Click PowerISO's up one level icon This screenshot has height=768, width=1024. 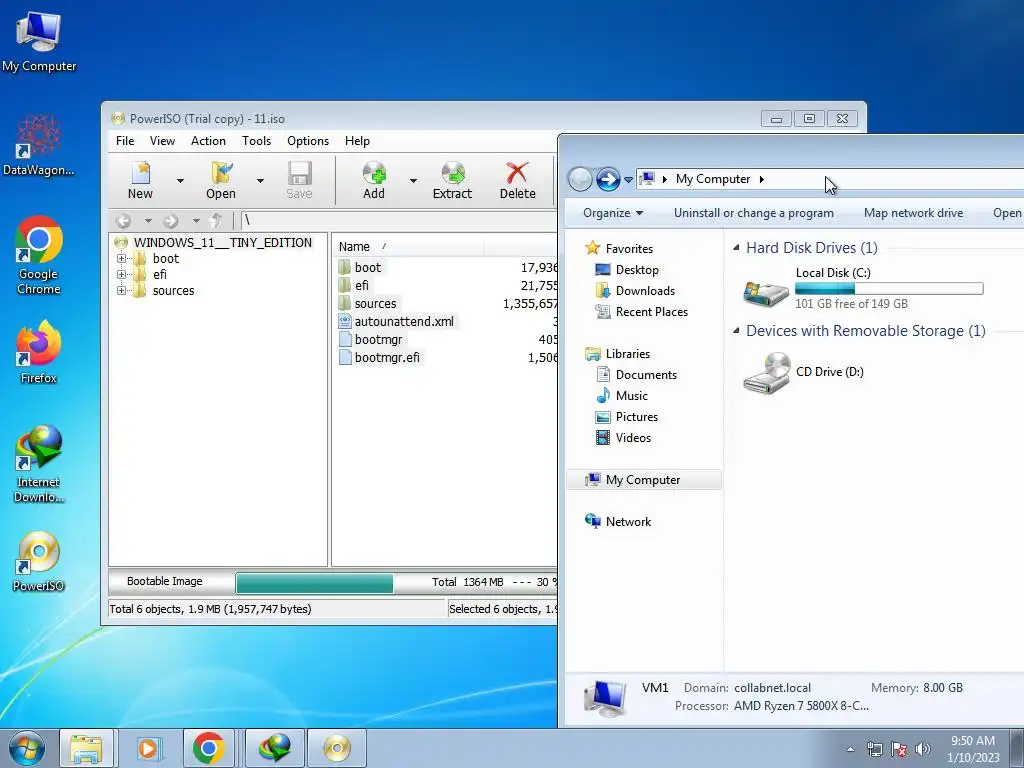pos(217,221)
